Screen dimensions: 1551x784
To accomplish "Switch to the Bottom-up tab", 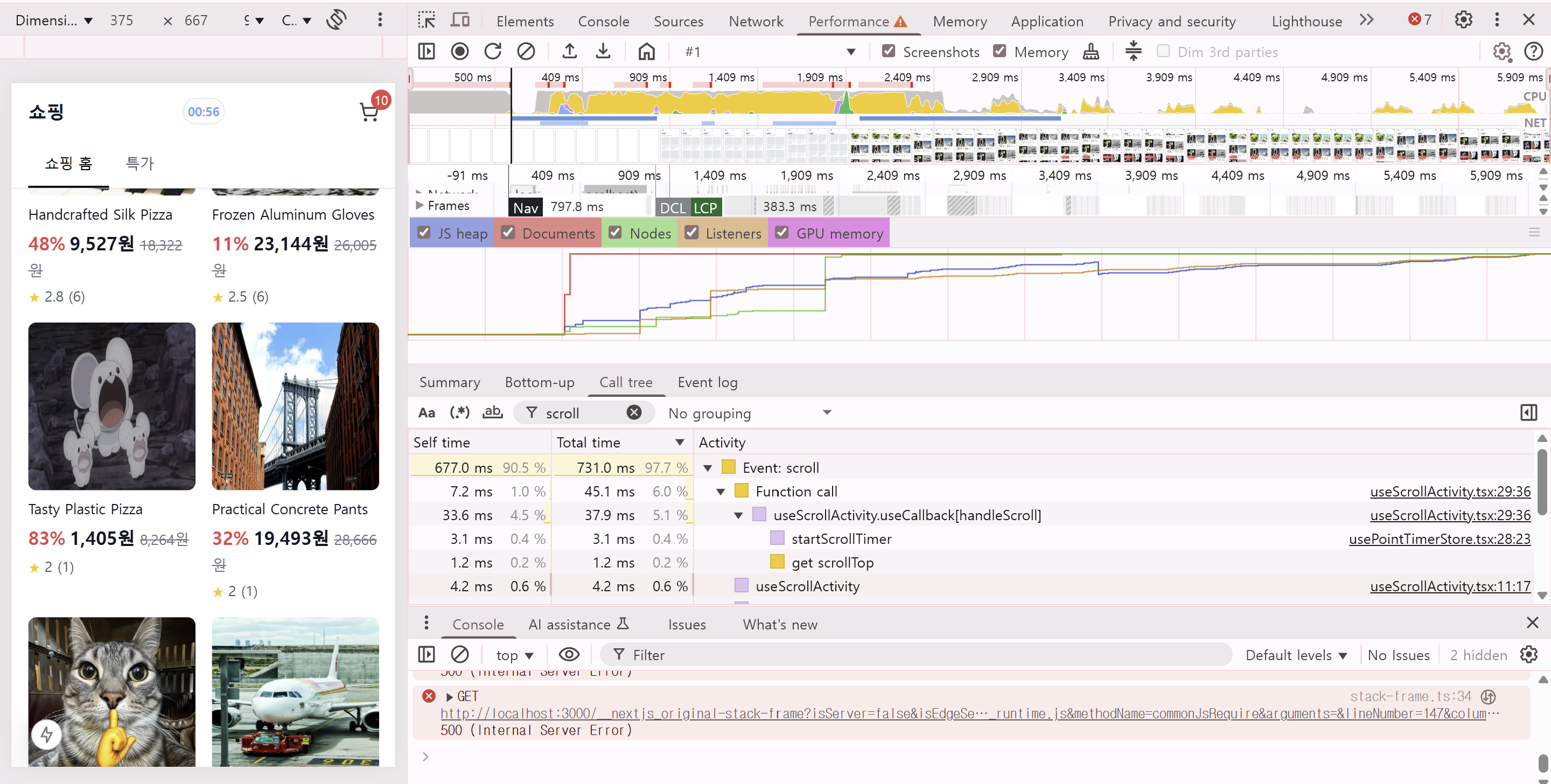I will [540, 382].
